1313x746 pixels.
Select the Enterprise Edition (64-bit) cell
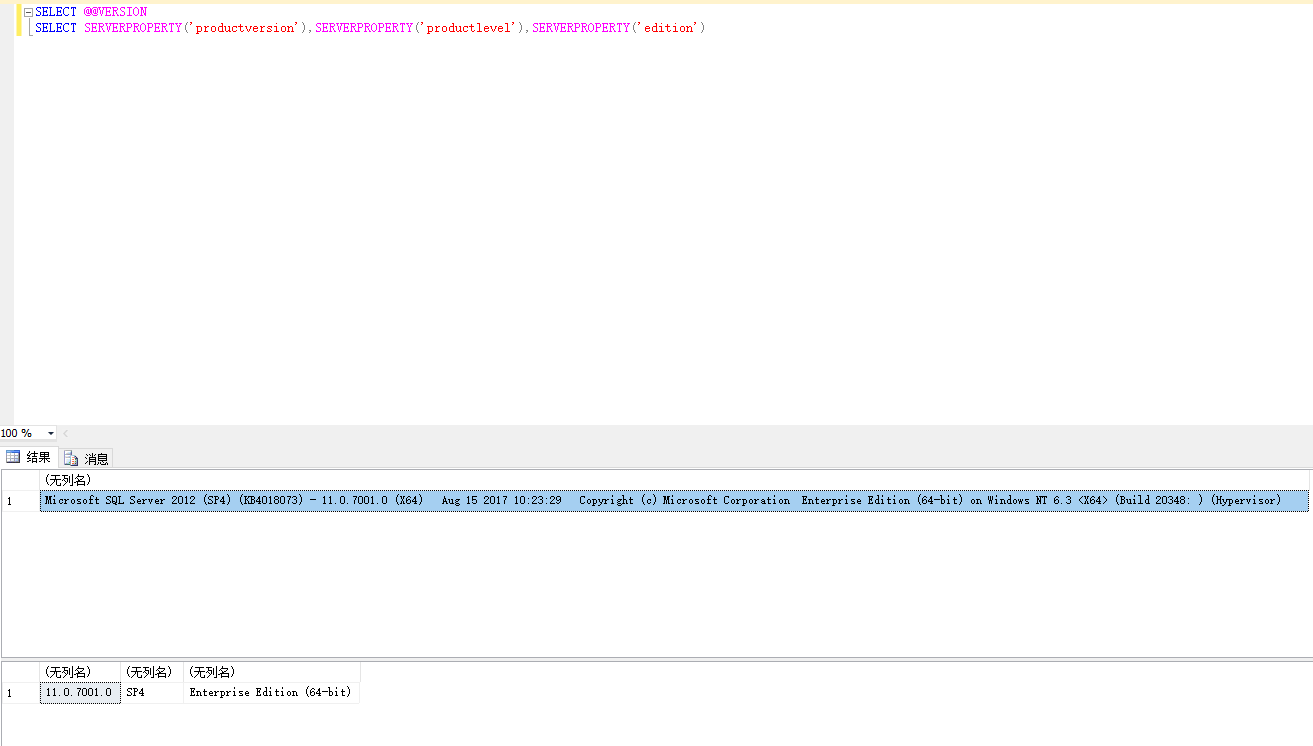coord(270,693)
